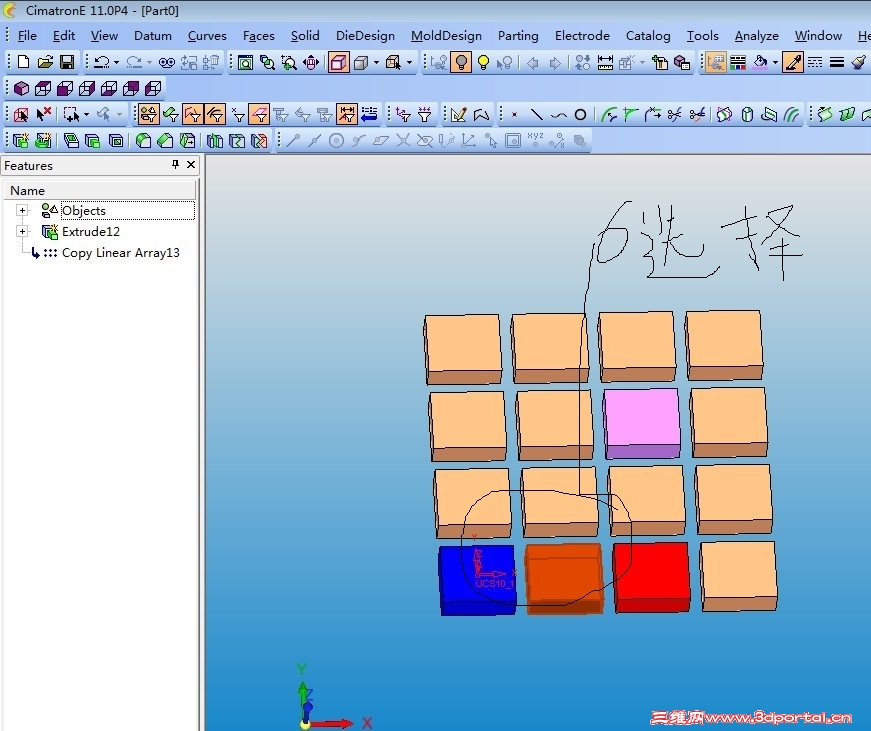Open the MoldDesign menu
Image resolution: width=871 pixels, height=731 pixels.
click(x=446, y=36)
